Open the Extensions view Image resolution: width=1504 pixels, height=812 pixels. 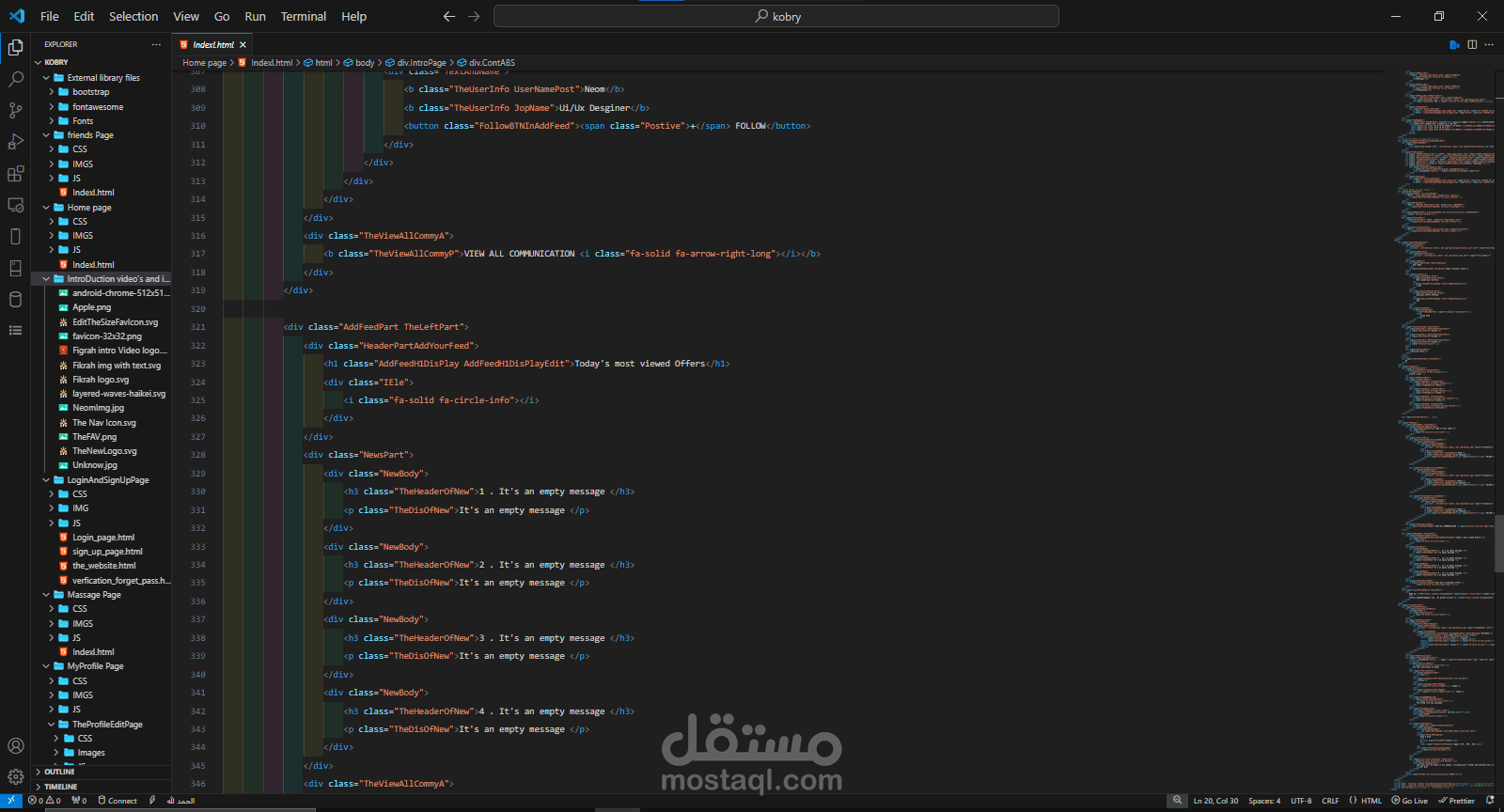(x=15, y=174)
